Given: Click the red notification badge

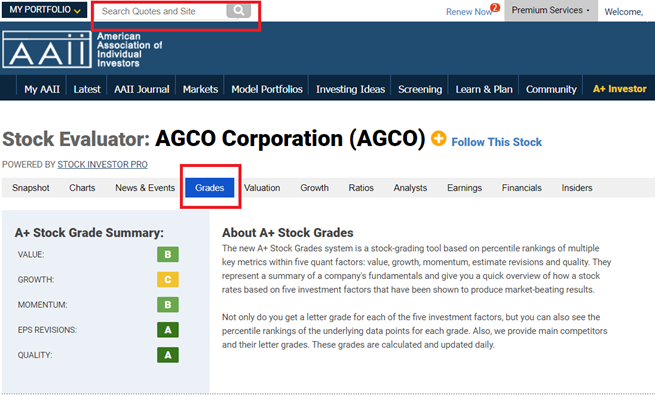Looking at the screenshot, I should [495, 7].
